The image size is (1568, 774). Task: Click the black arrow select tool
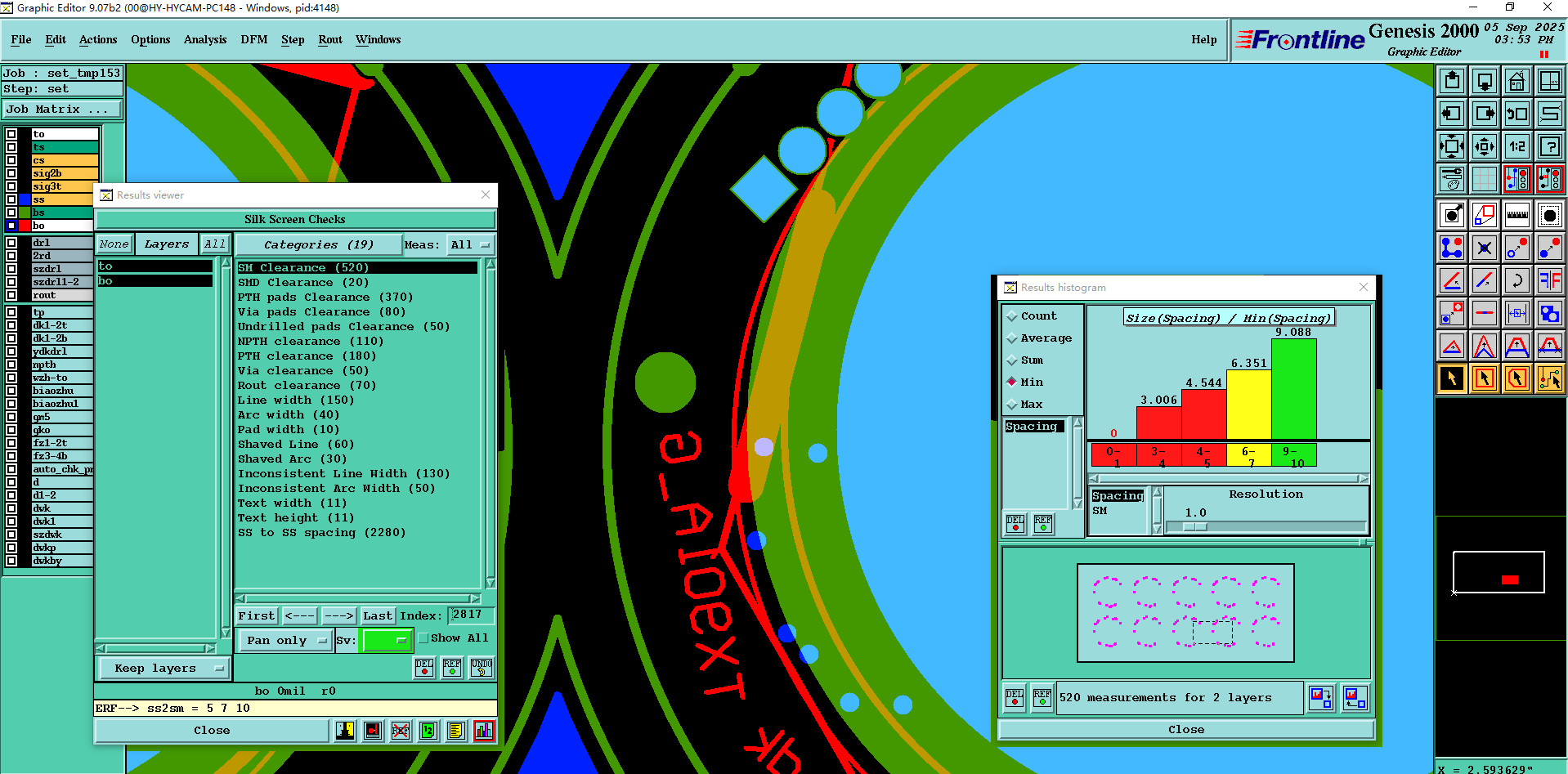[x=1452, y=378]
